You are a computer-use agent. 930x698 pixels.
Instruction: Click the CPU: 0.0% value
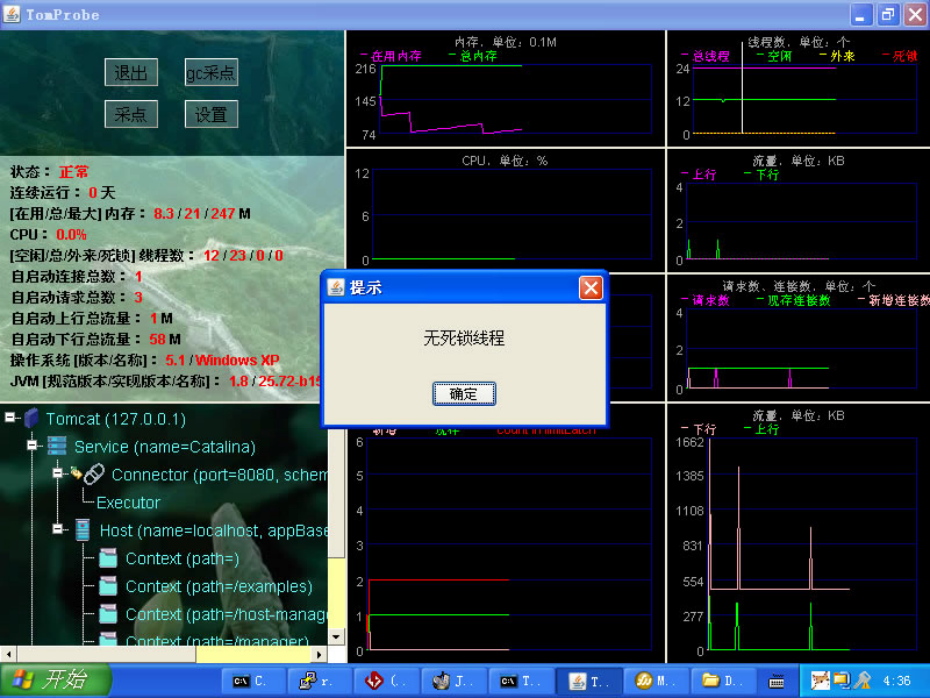(71, 235)
